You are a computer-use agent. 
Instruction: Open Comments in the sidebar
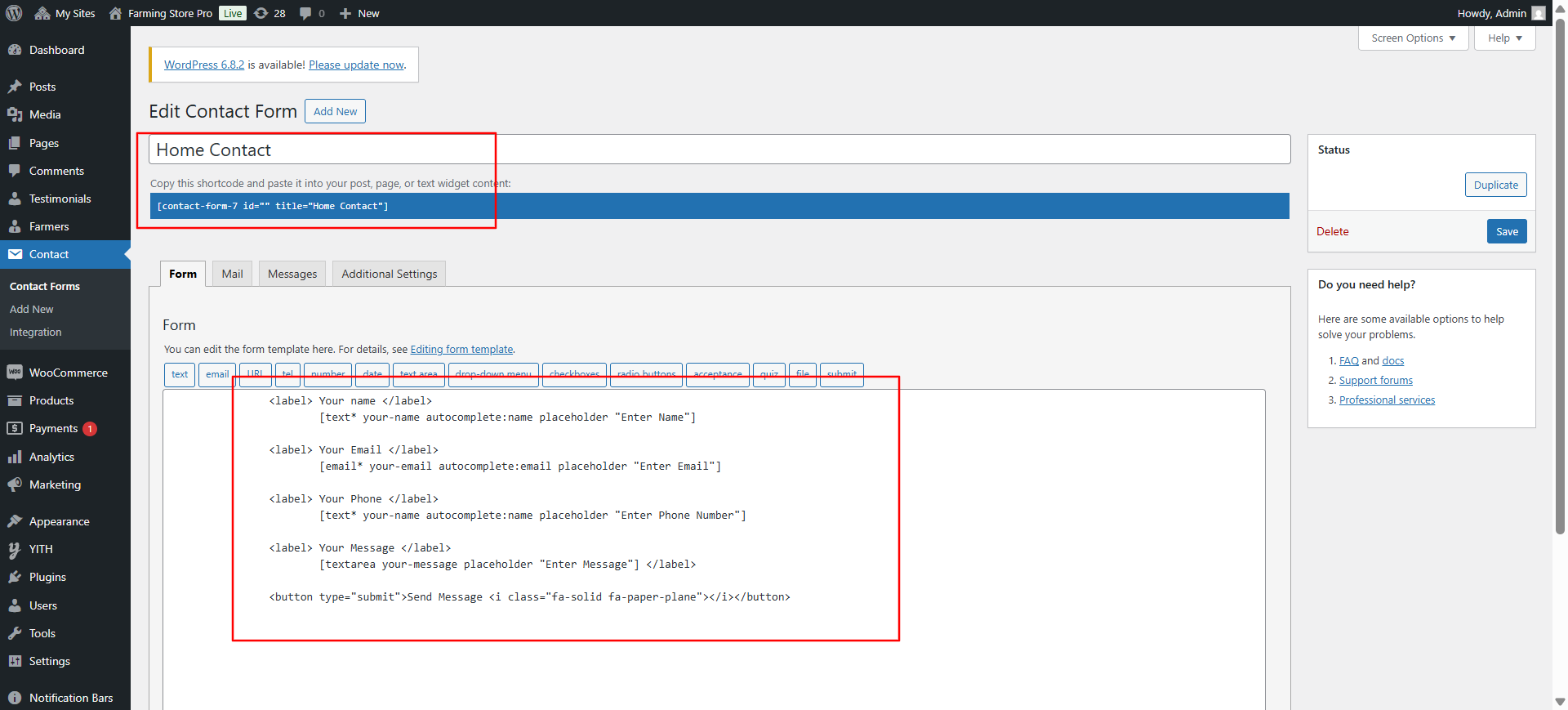[65, 171]
